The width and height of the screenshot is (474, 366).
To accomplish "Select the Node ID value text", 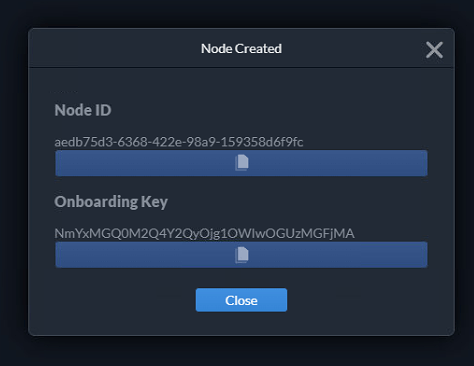I will pos(179,142).
